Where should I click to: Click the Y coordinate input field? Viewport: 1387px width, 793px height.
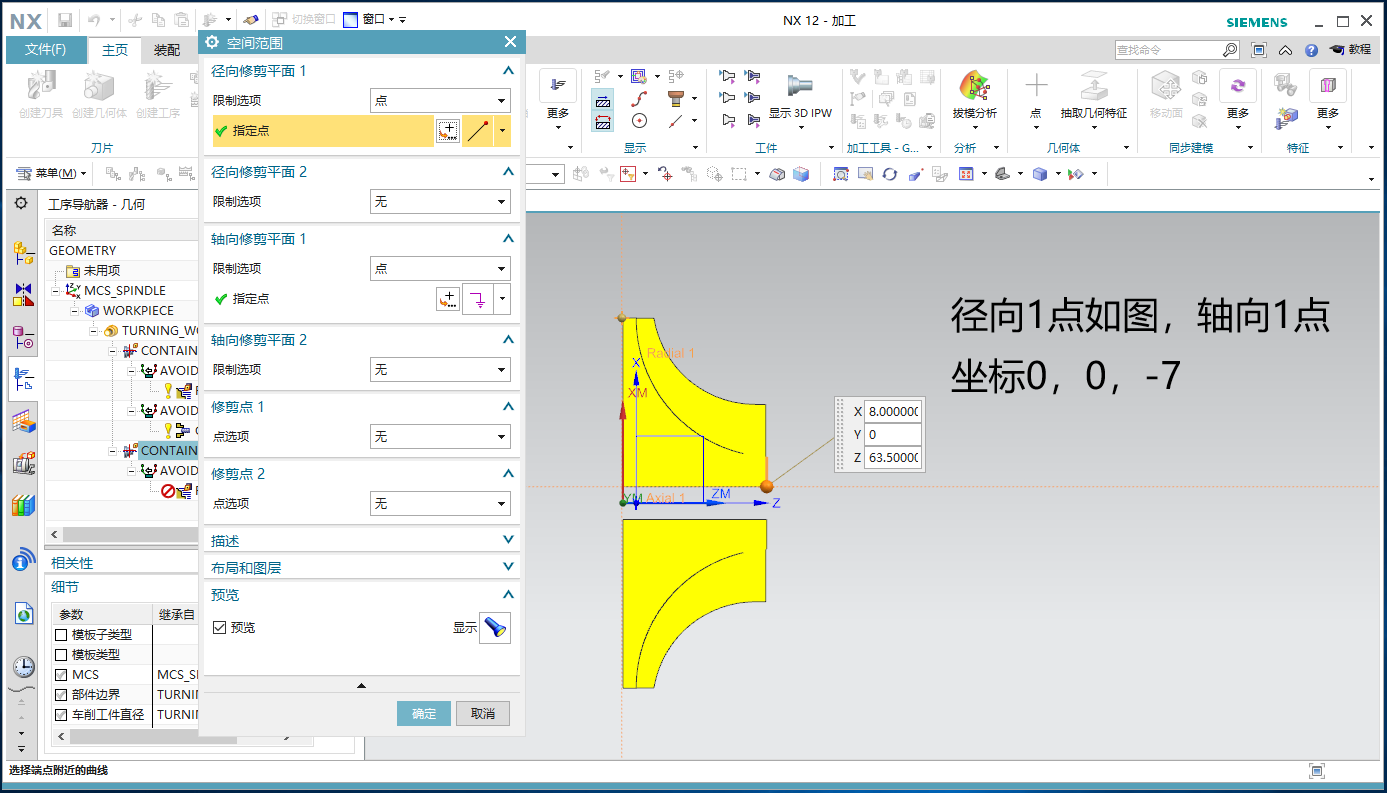893,434
